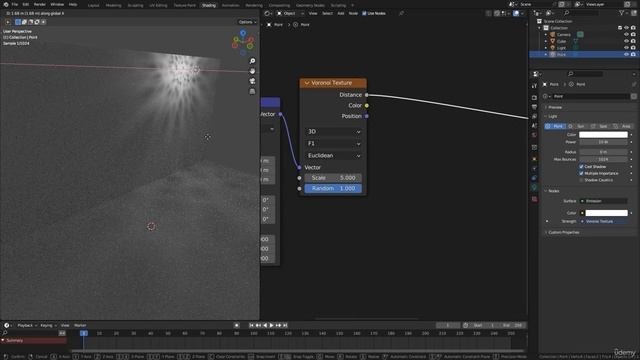
Task: Open Voronoi feature F1 dropdown
Action: point(333,144)
